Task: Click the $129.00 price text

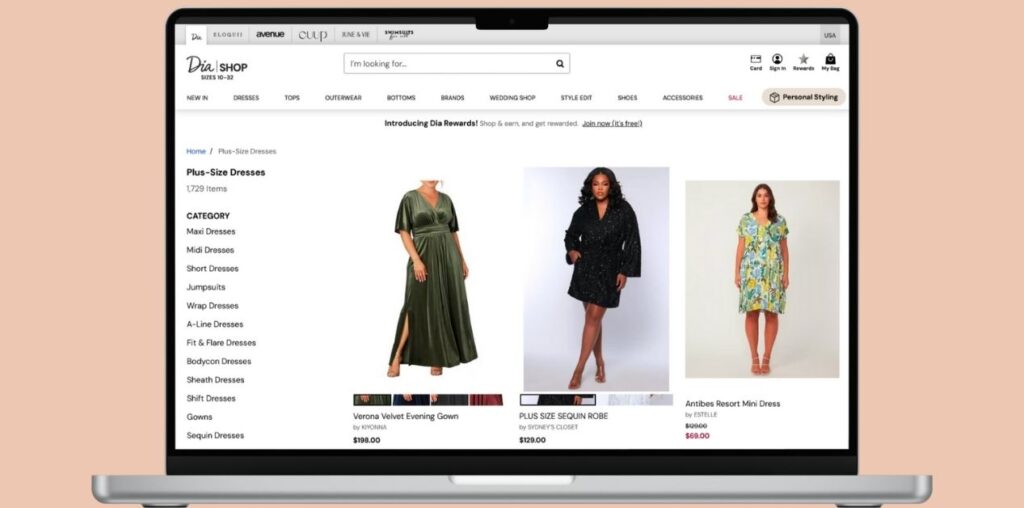Action: [532, 441]
